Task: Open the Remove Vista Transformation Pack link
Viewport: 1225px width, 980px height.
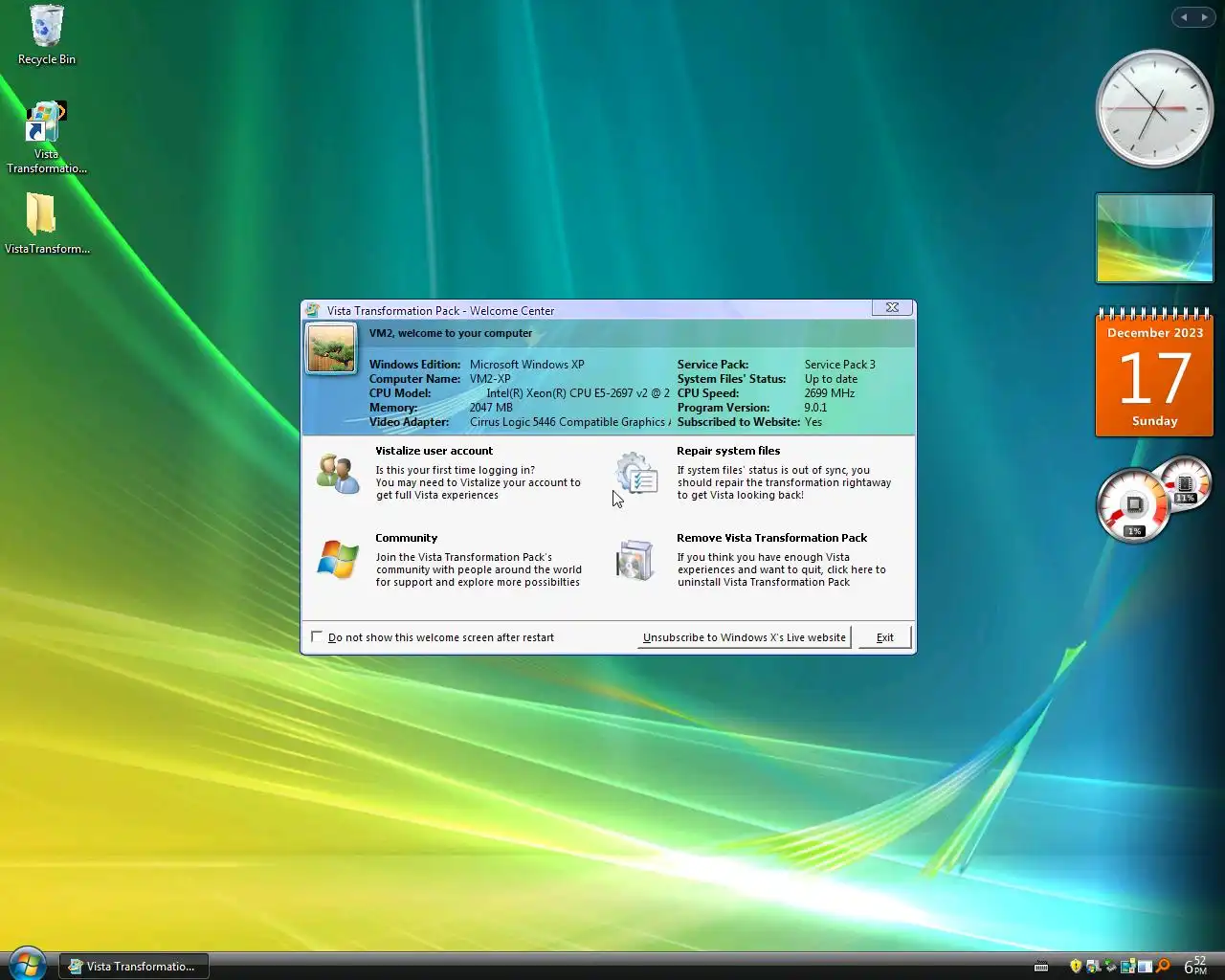Action: [x=771, y=538]
